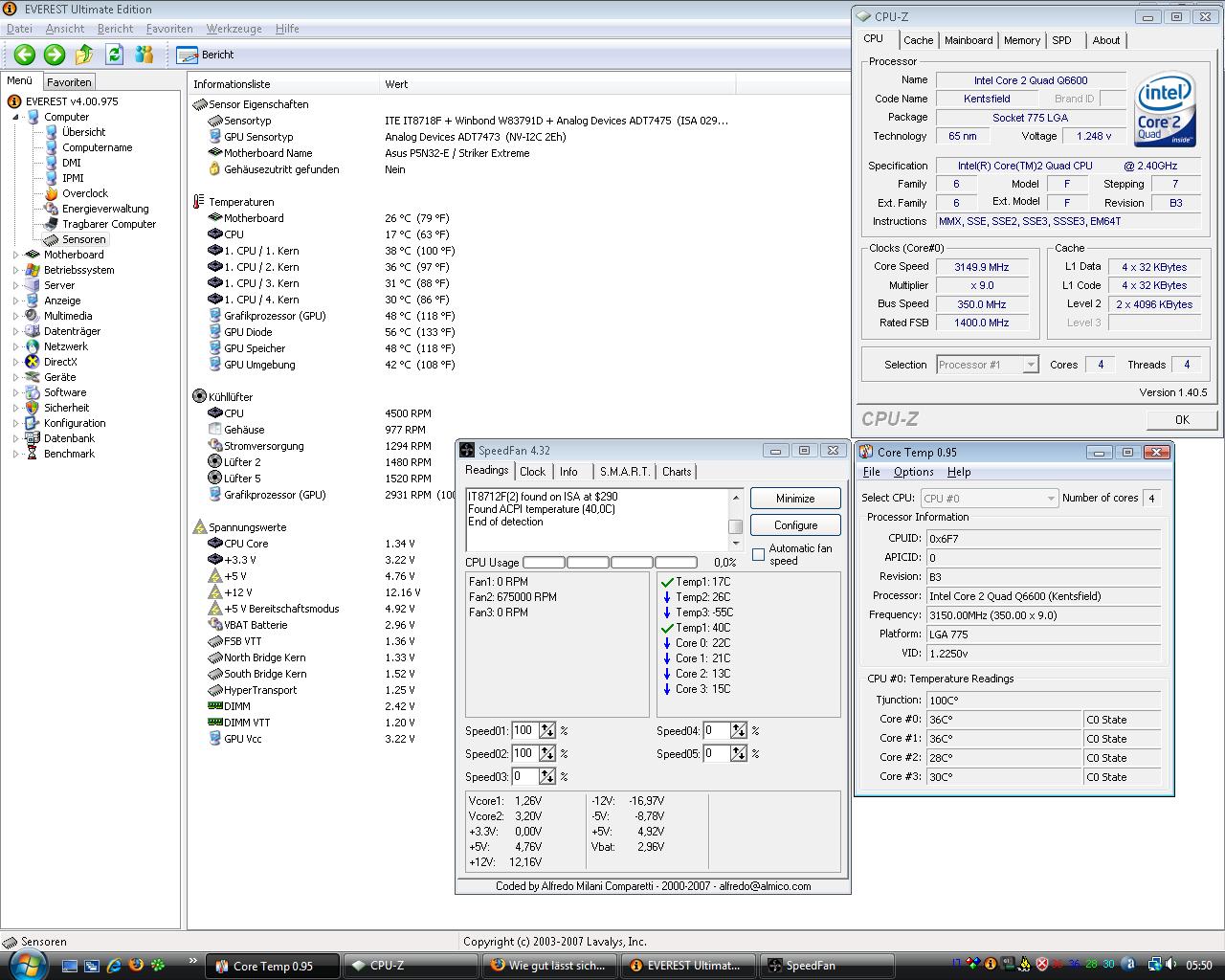Open the Selection Processor #1 dropdown in CPU-Z

point(987,365)
